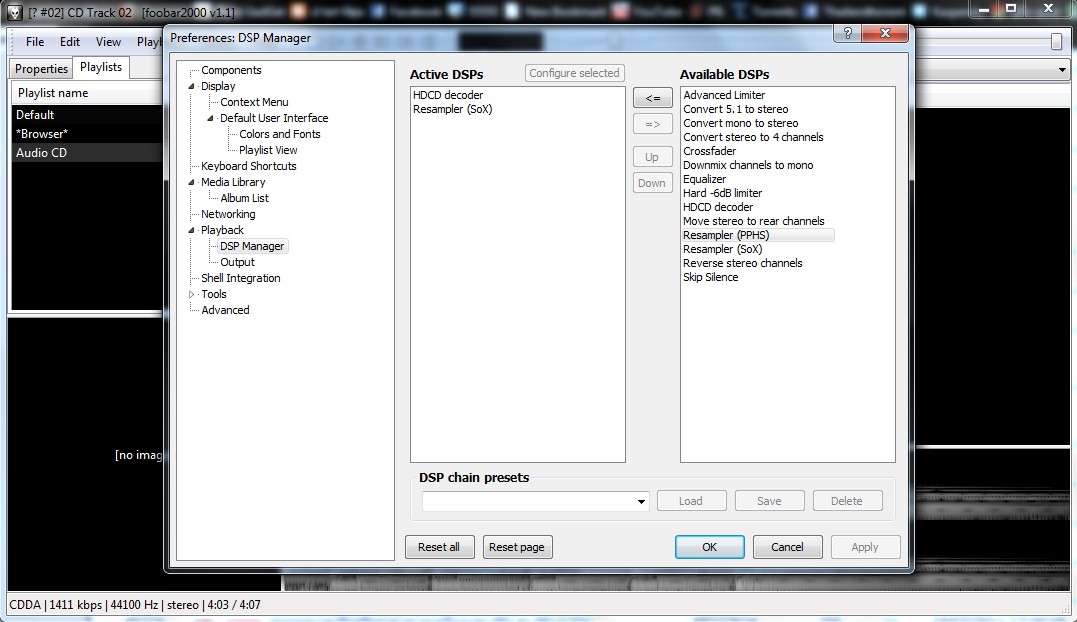
Task: Click the Save preset button
Action: point(769,501)
